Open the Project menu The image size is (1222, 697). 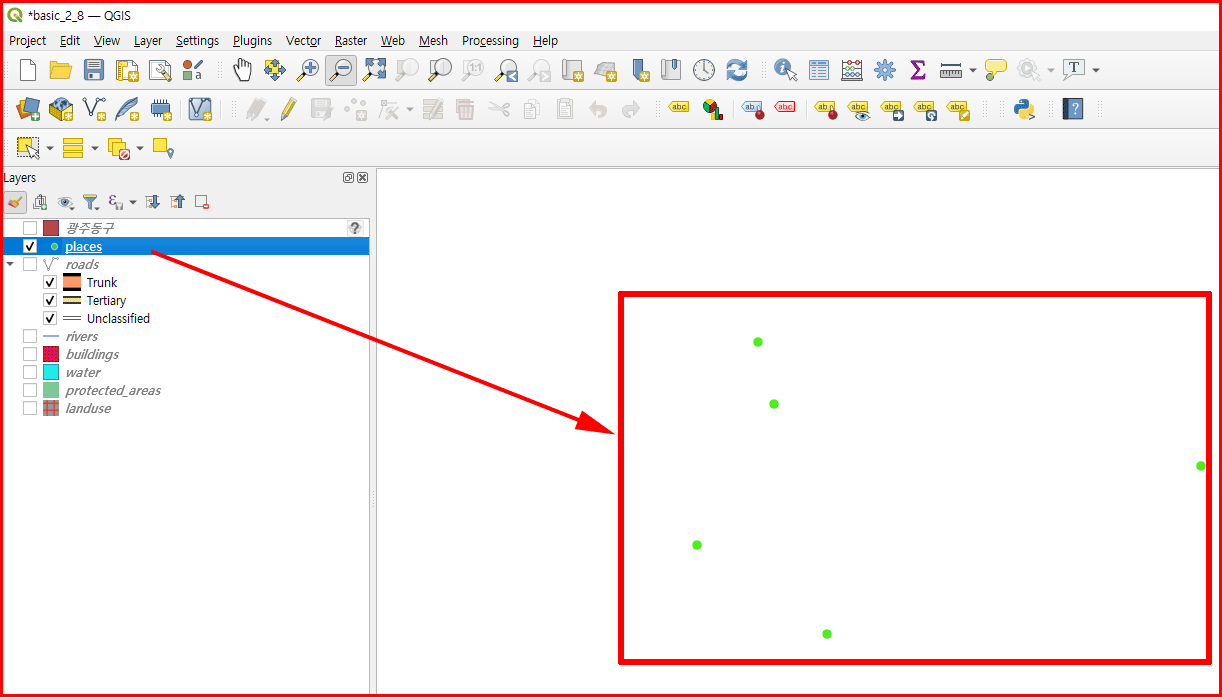(27, 41)
